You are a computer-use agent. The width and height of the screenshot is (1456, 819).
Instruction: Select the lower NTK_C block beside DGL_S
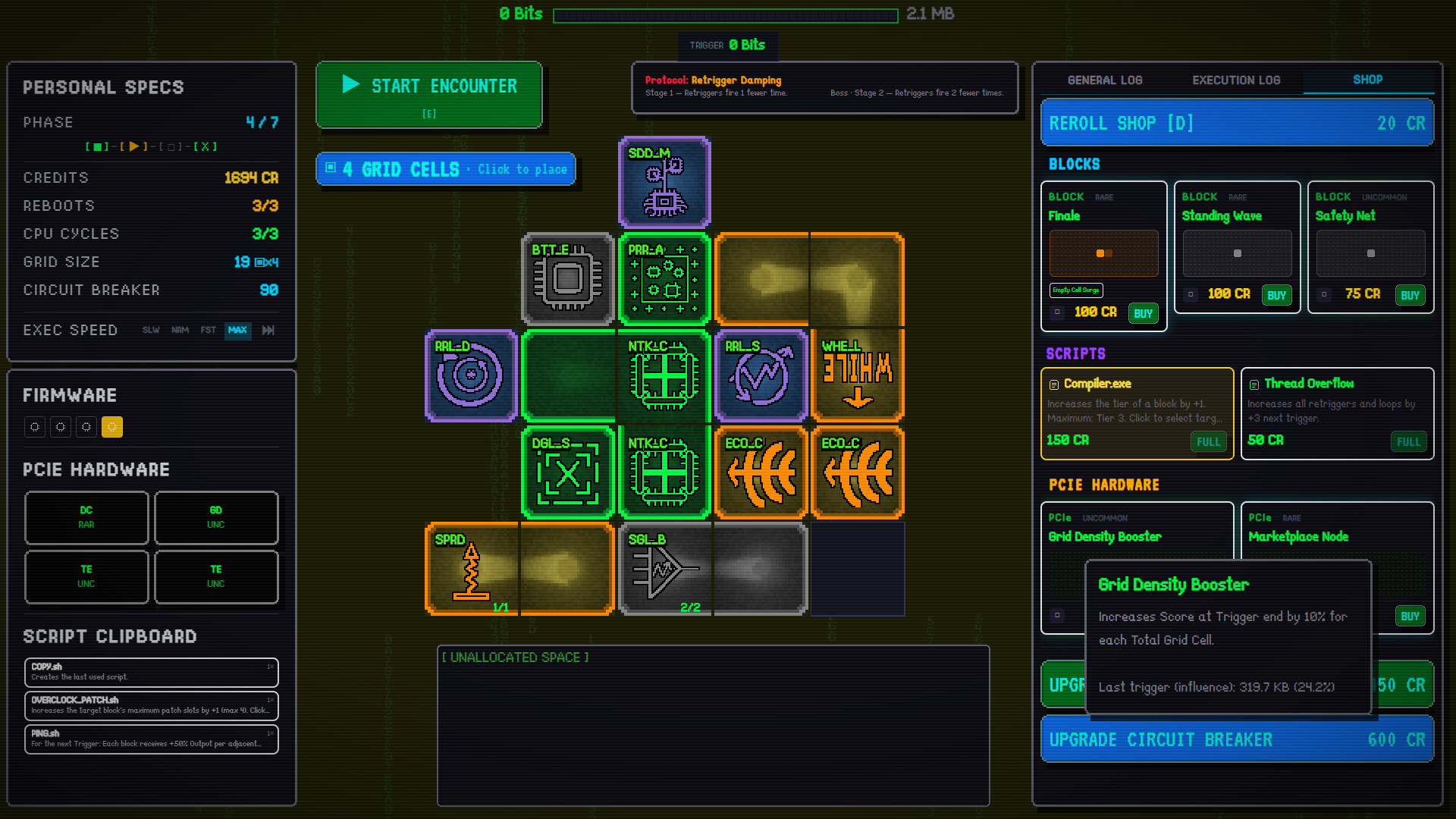[664, 472]
